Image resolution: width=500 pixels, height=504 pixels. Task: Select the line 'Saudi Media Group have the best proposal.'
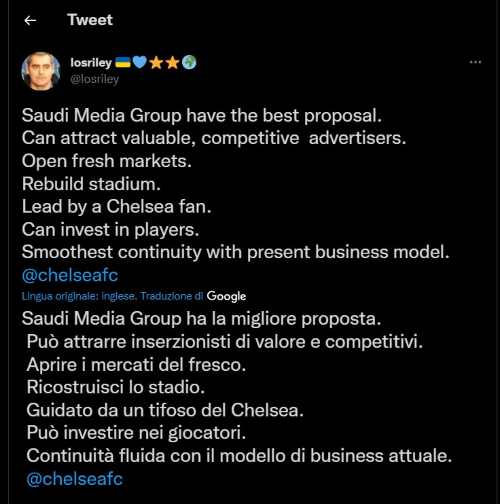[x=202, y=116]
